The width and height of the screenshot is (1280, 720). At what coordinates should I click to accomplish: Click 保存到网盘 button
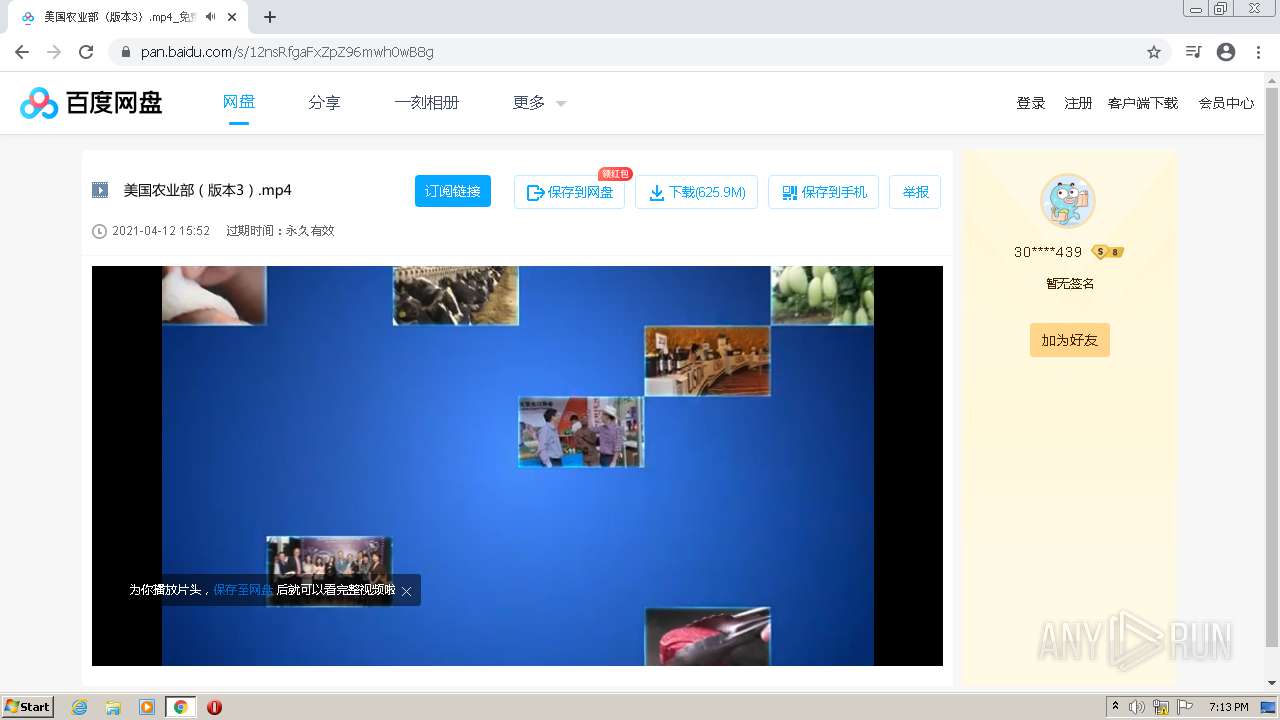(x=570, y=192)
